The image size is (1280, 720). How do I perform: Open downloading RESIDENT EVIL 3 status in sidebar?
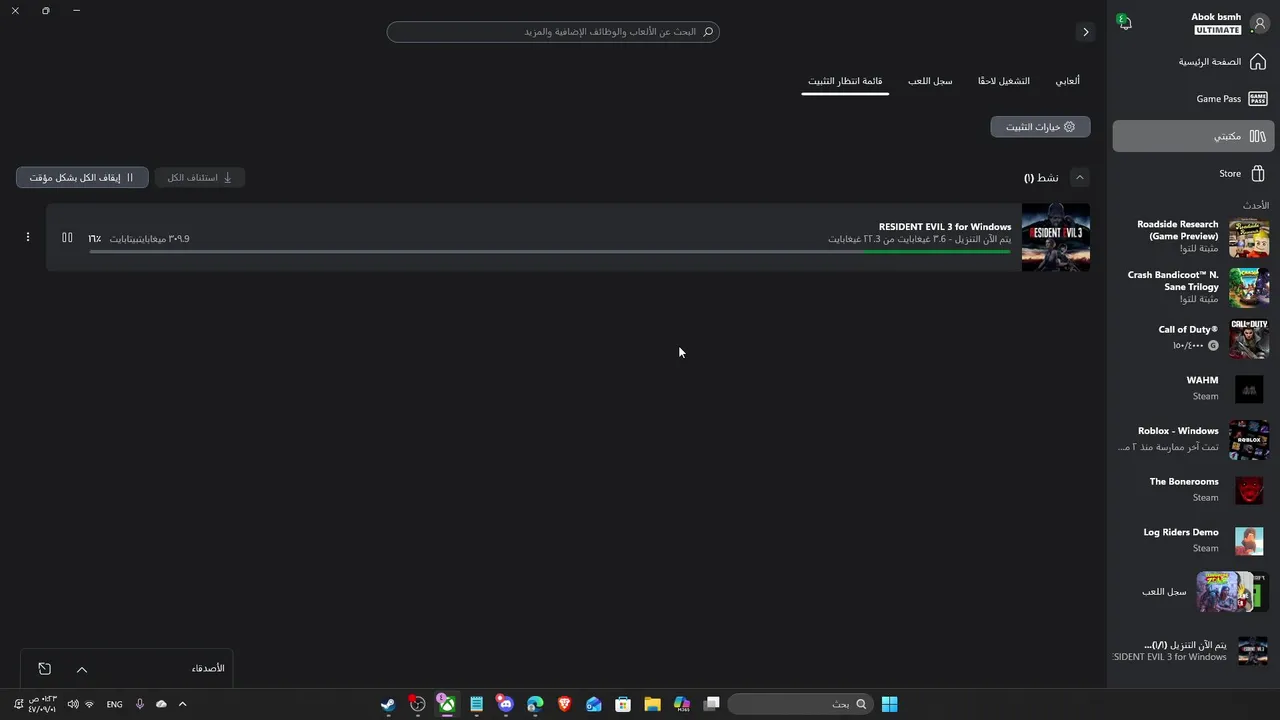pos(1192,651)
